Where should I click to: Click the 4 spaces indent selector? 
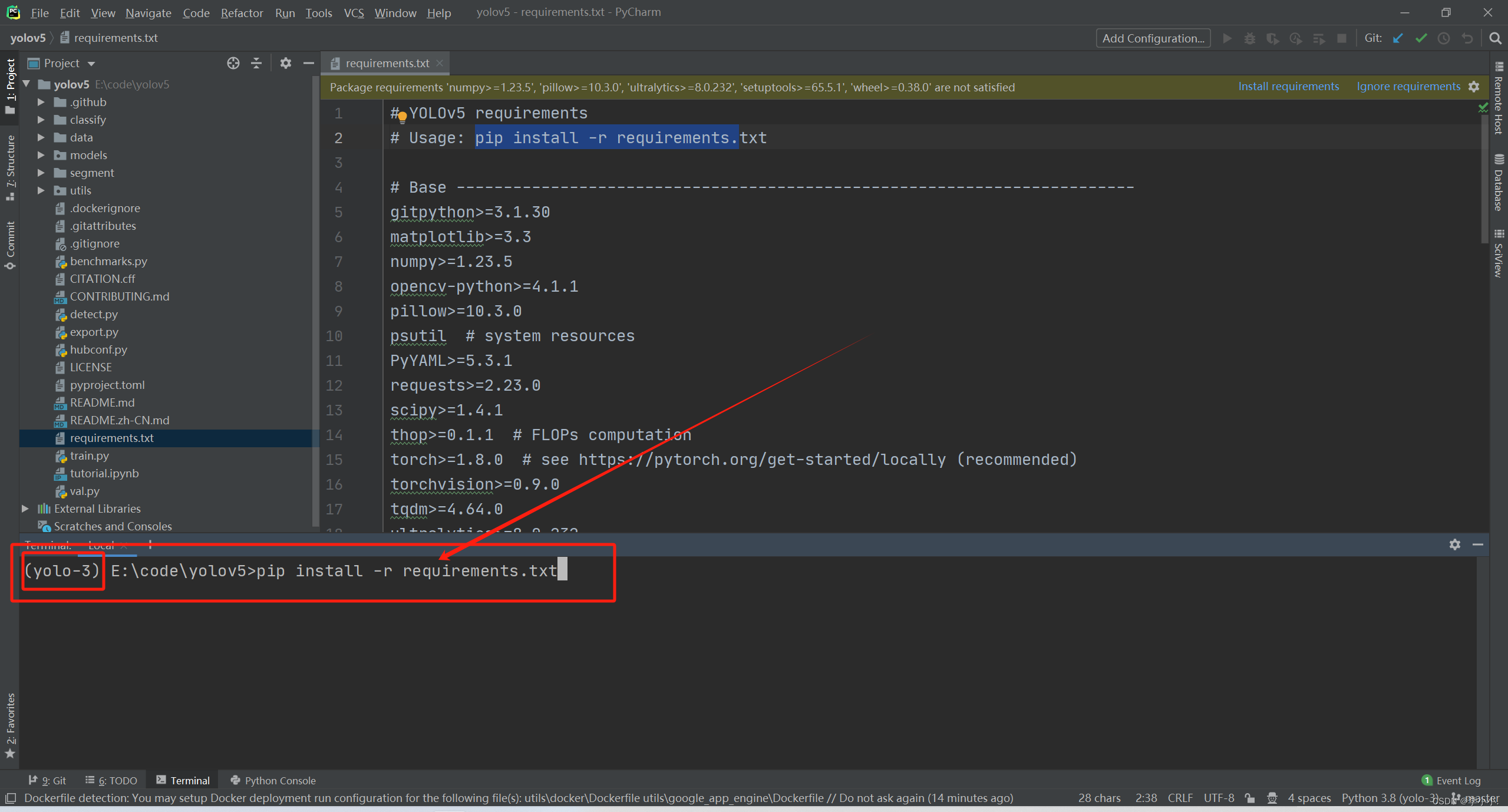coord(1309,798)
